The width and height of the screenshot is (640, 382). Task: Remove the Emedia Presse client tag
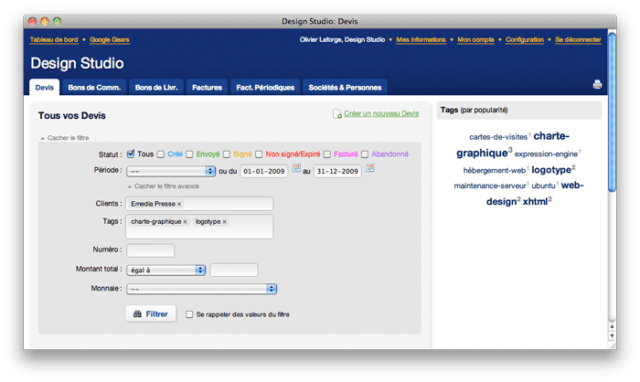pyautogui.click(x=179, y=204)
